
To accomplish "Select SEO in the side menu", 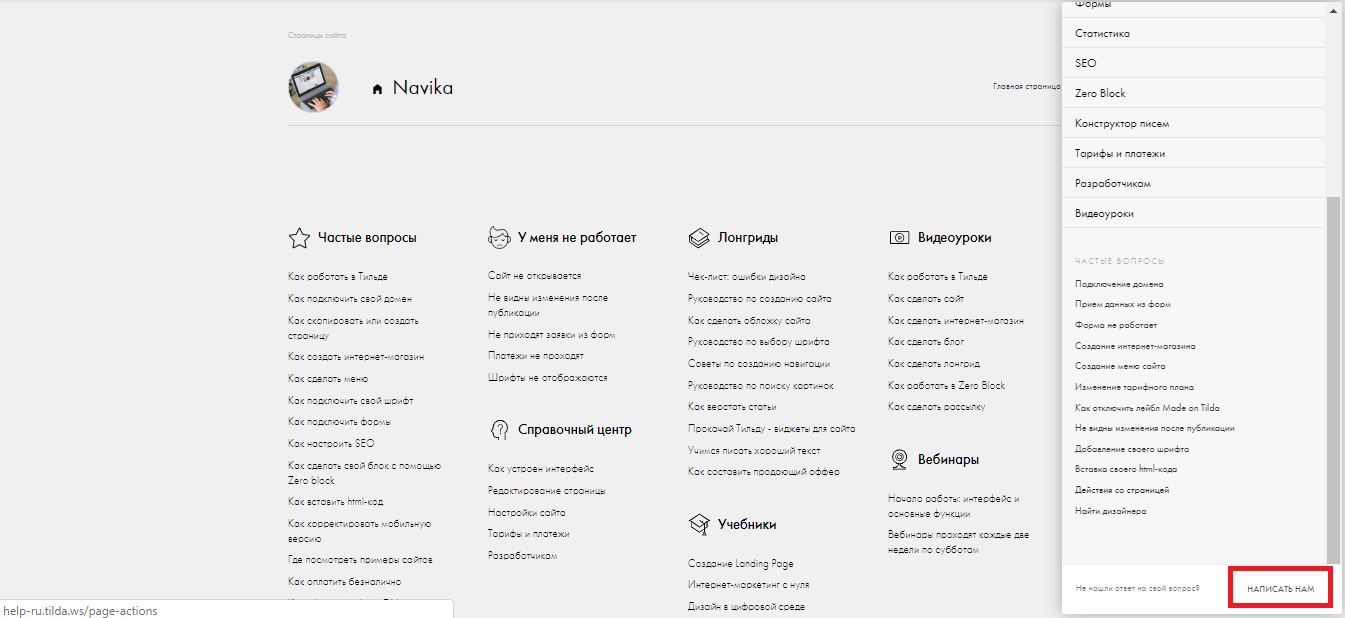I will tap(1085, 63).
